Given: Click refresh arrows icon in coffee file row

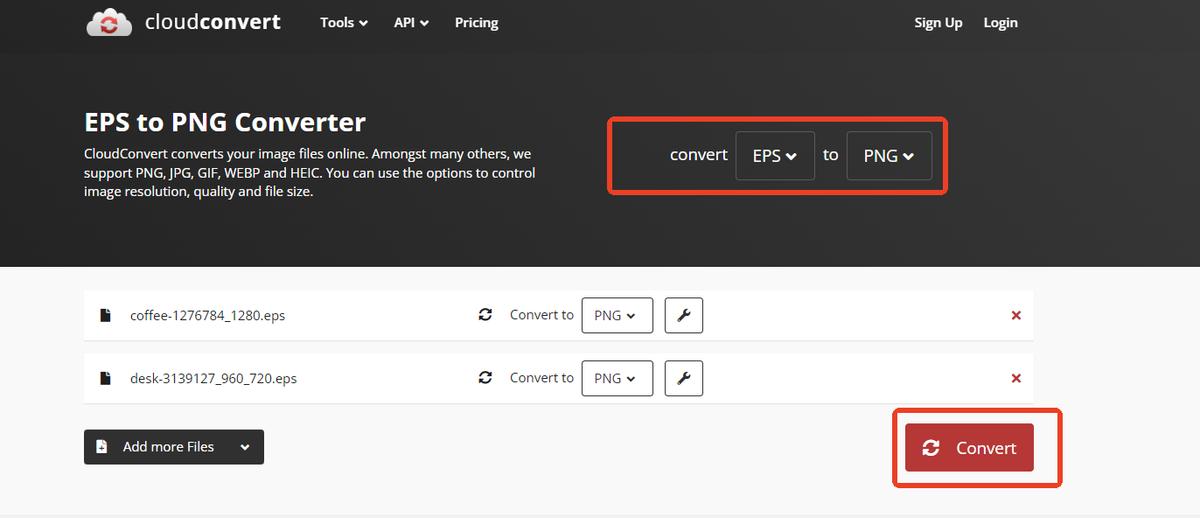Looking at the screenshot, I should (486, 315).
